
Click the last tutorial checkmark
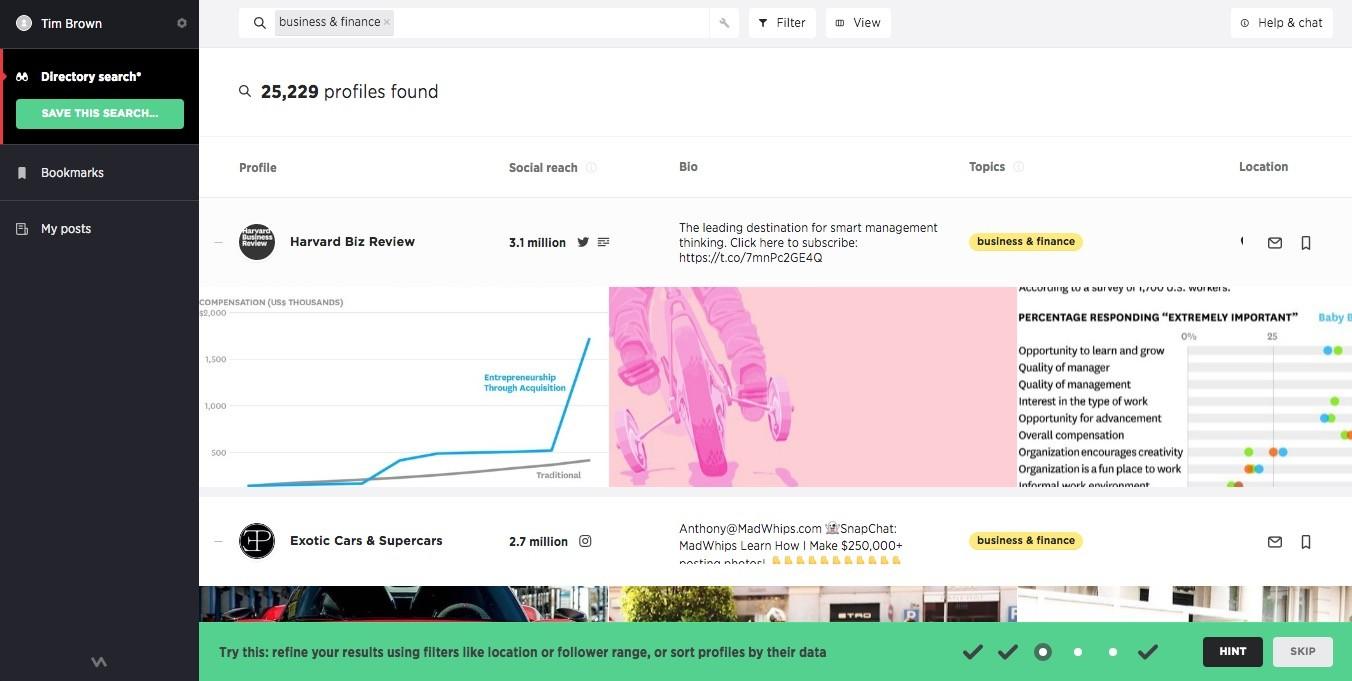(x=1148, y=652)
